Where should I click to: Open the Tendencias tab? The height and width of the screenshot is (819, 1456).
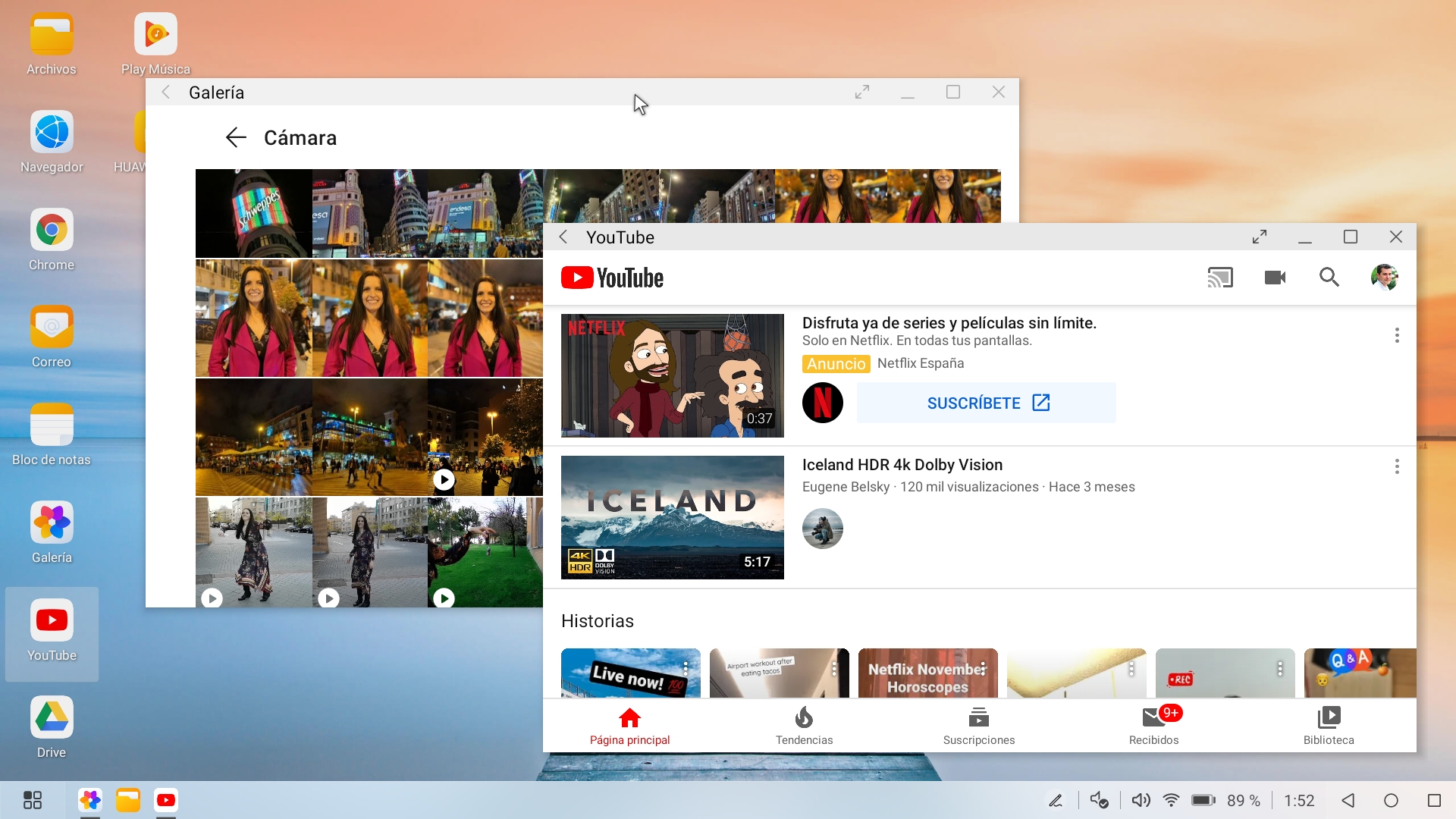(x=805, y=726)
